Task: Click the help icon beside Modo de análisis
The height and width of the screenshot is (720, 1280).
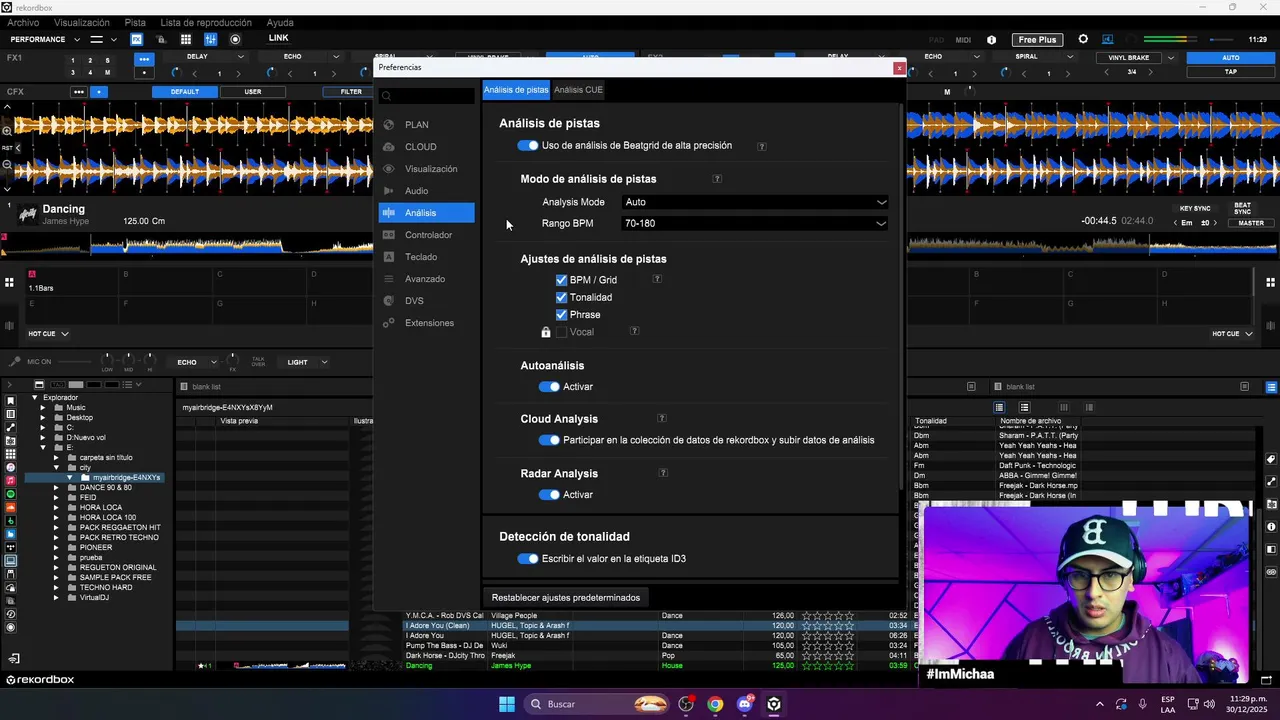Action: click(717, 179)
